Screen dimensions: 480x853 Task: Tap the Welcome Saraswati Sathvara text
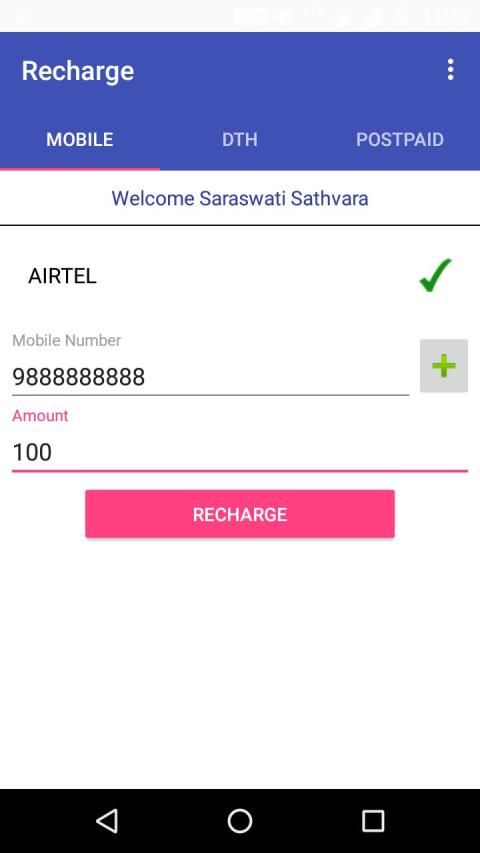240,198
